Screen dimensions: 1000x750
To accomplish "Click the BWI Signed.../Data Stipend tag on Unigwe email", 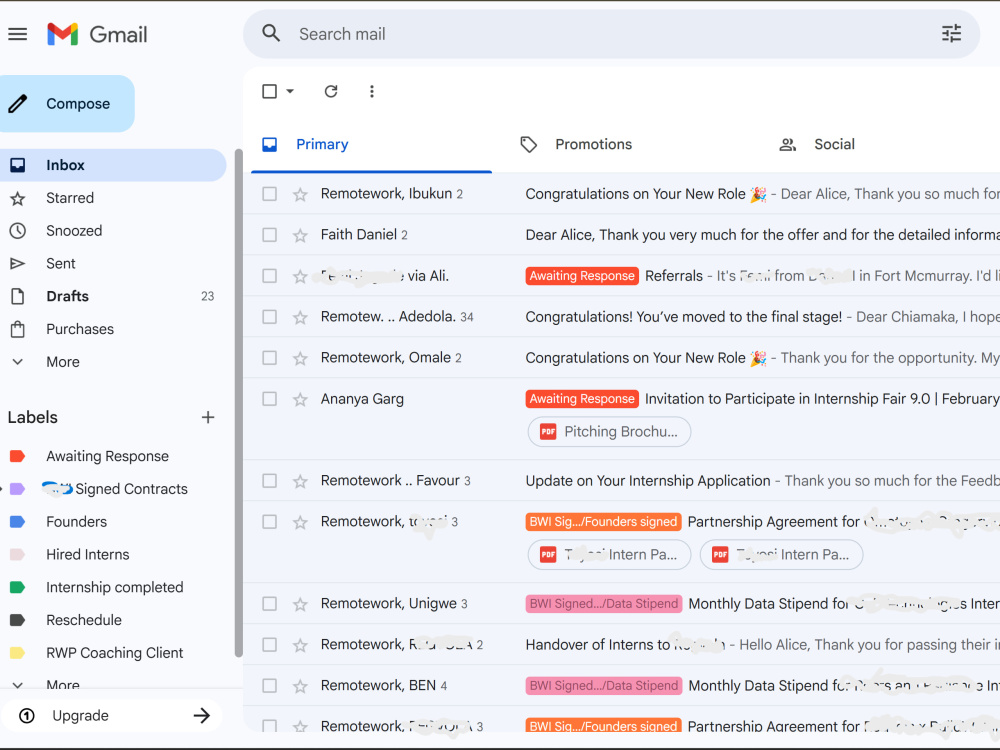I will pyautogui.click(x=604, y=604).
